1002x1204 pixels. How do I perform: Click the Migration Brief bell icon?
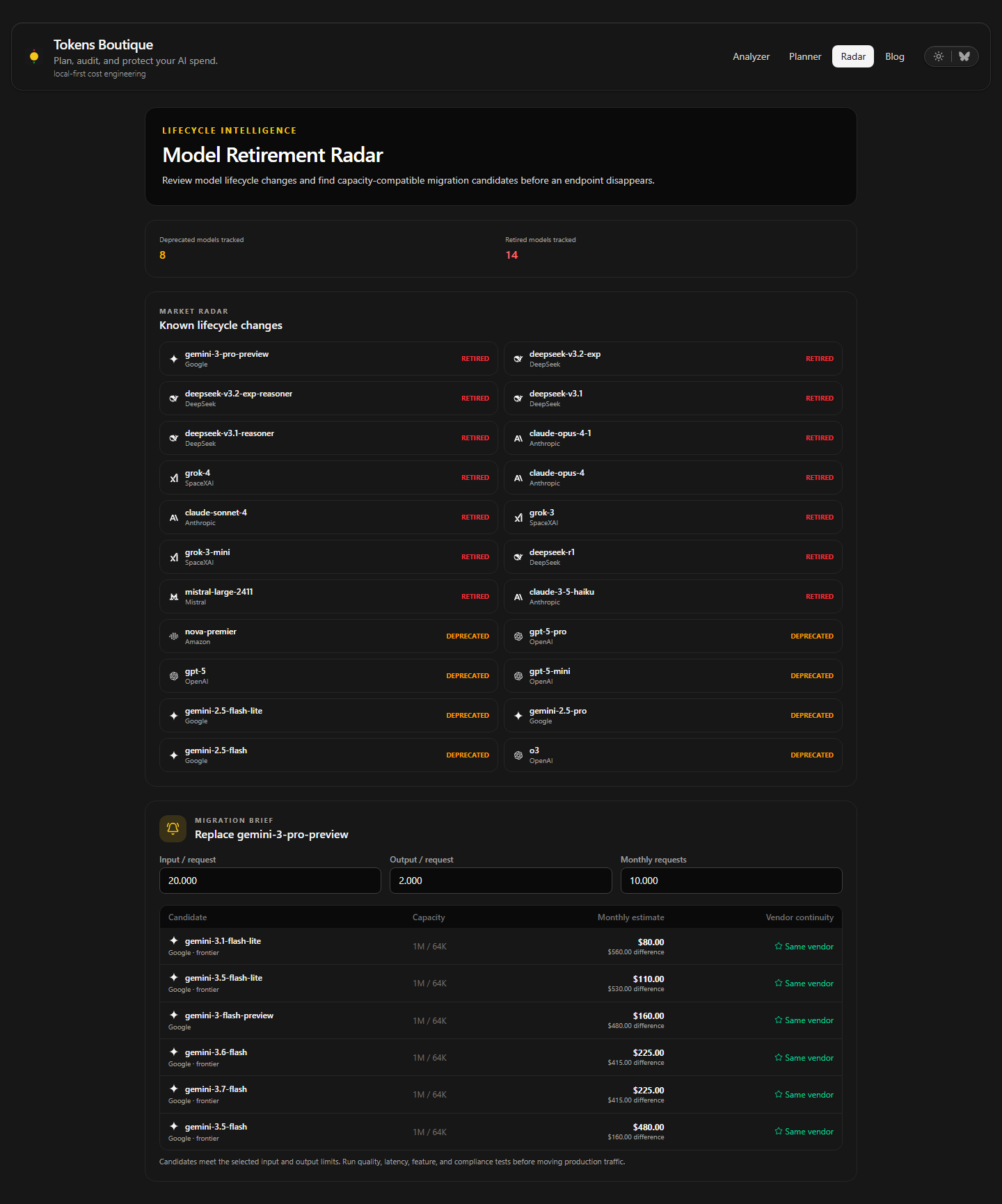point(173,828)
